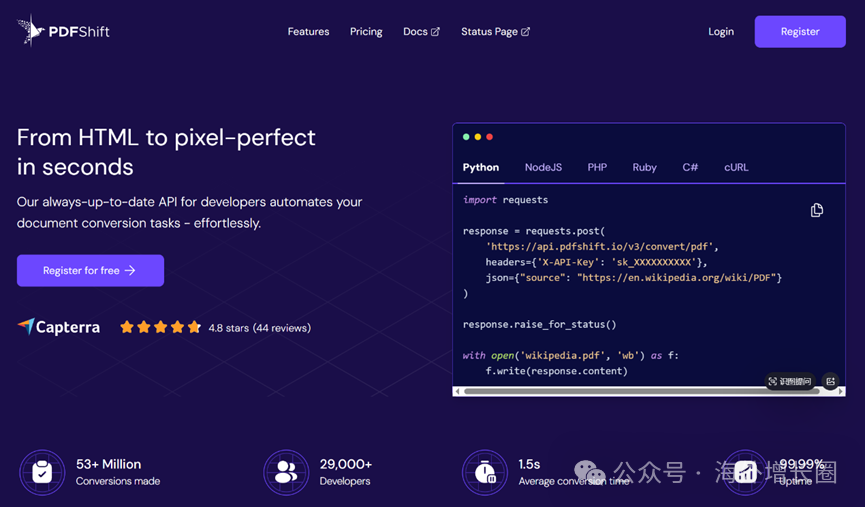
Task: Click the red dot in code window
Action: [x=489, y=137]
